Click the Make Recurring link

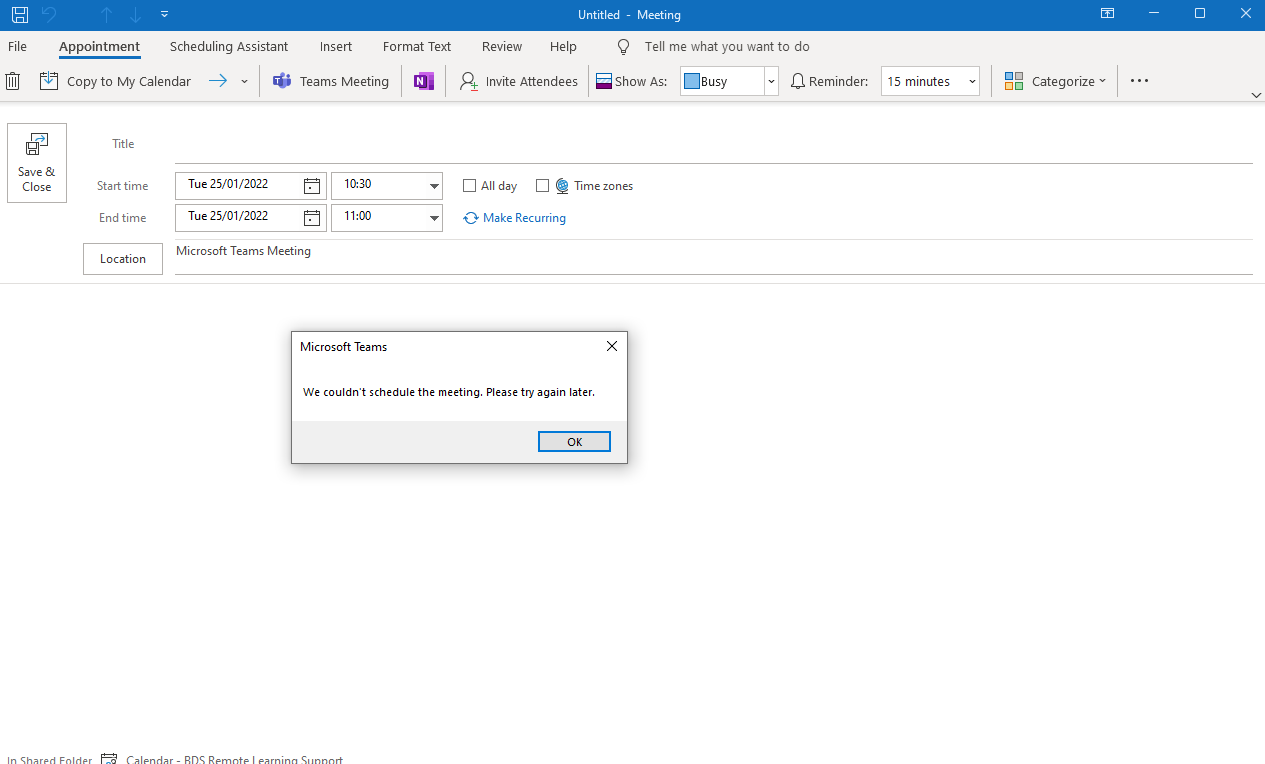[515, 217]
